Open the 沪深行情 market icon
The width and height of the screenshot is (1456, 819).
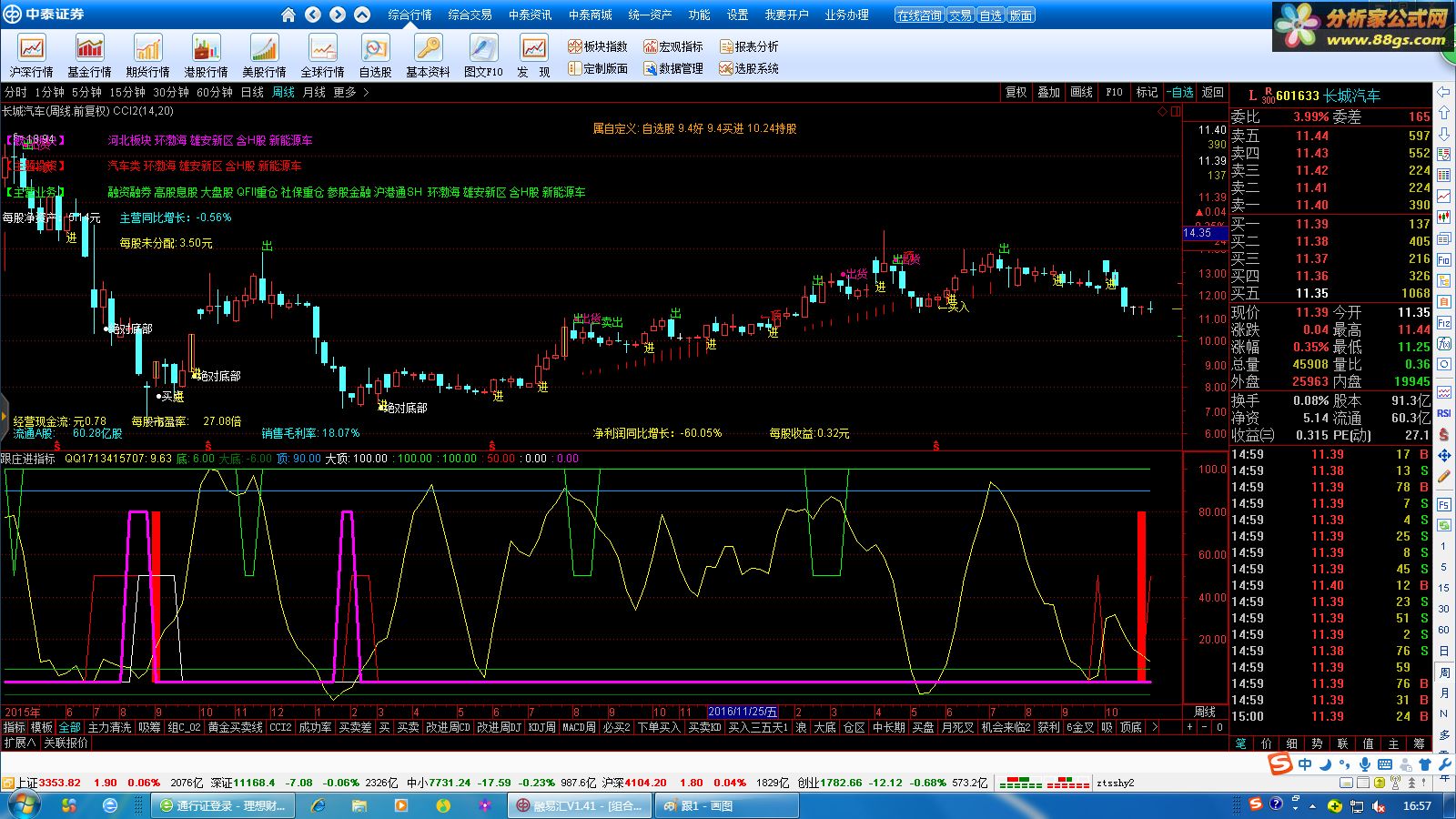[x=32, y=56]
